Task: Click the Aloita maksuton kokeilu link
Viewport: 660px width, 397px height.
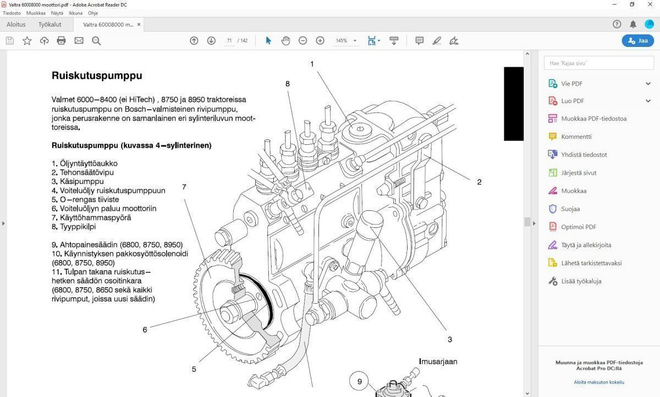Action: coord(599,382)
